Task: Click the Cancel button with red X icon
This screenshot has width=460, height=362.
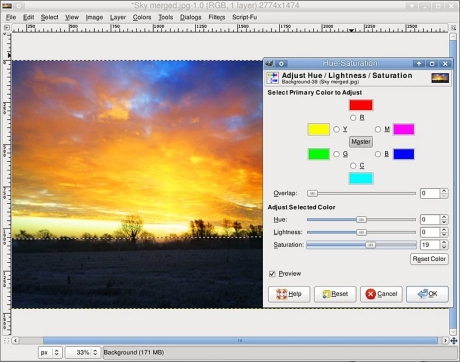Action: (381, 294)
